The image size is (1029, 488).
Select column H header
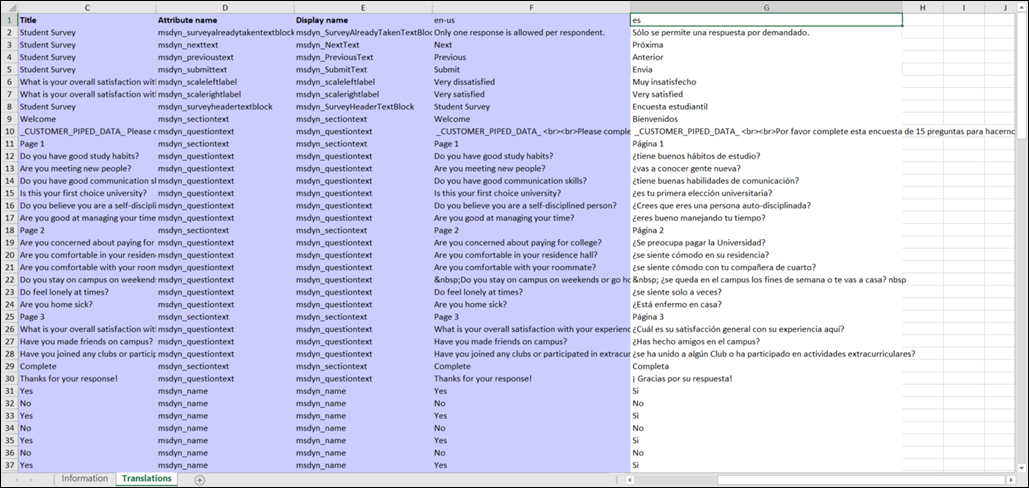click(923, 7)
